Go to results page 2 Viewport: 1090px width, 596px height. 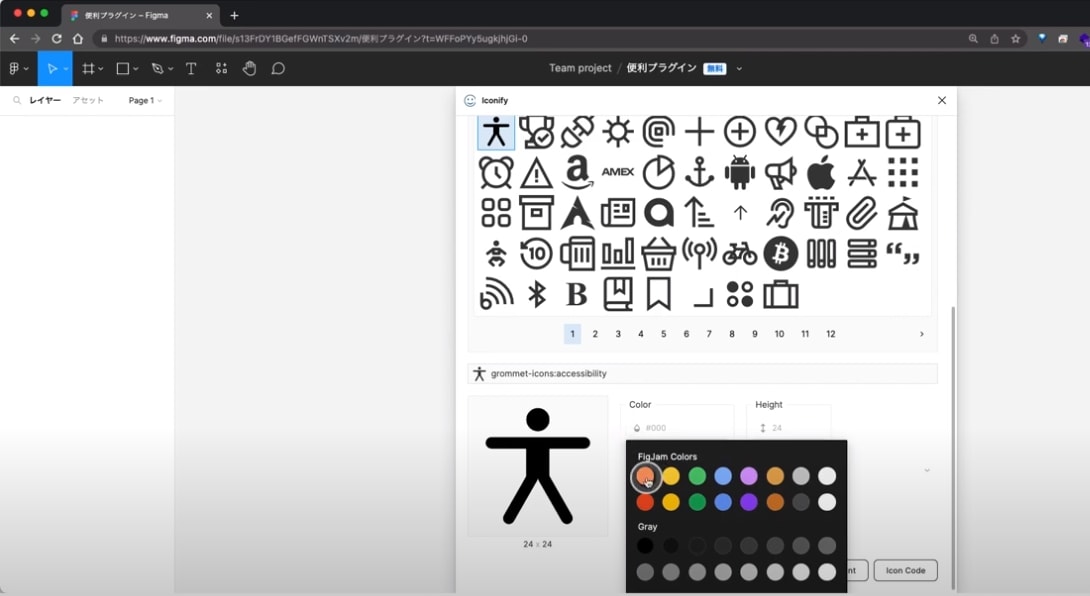tap(595, 334)
